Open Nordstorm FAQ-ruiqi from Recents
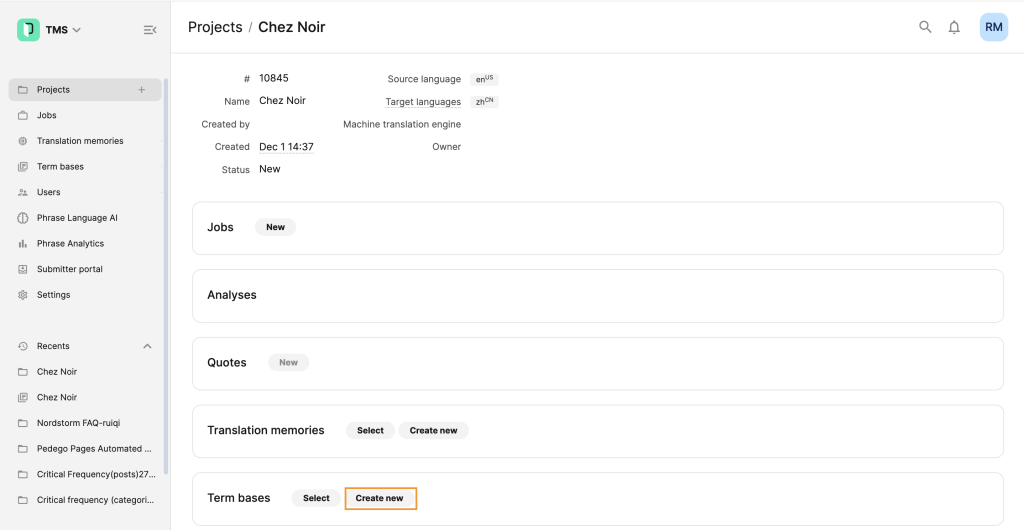Image resolution: width=1024 pixels, height=530 pixels. point(78,423)
